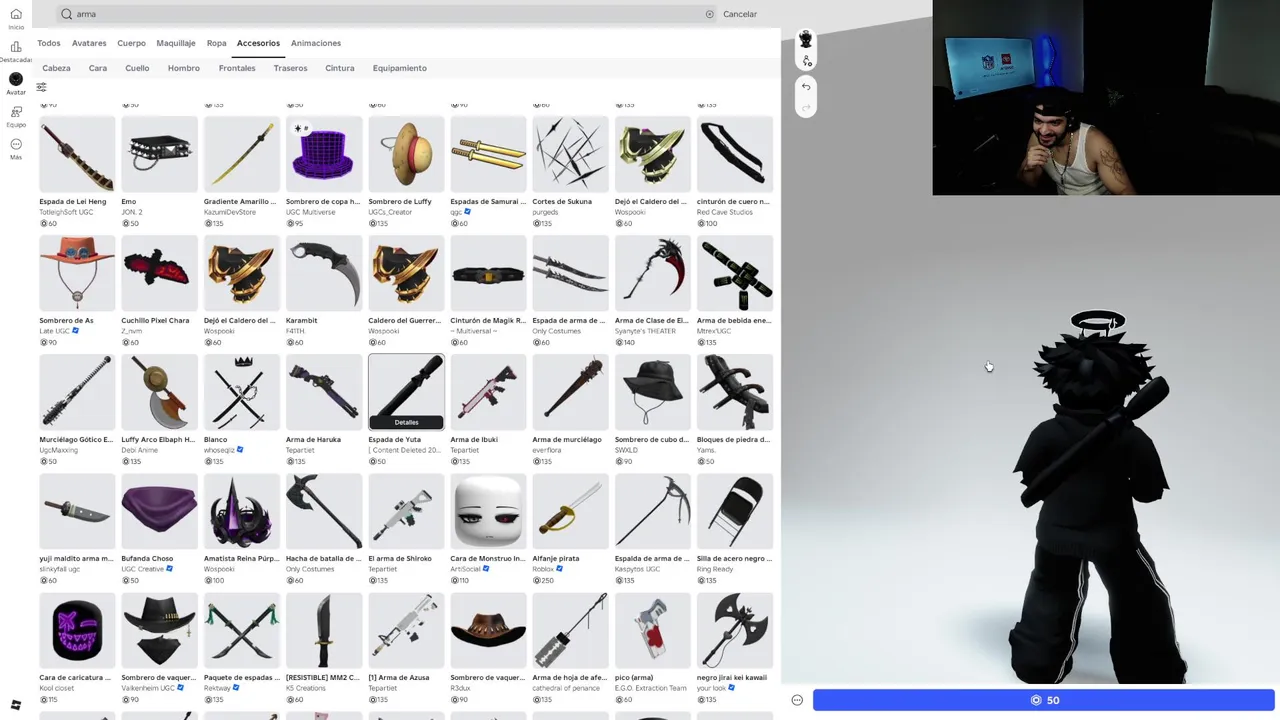Click the avatar portrait view icon

tap(806, 40)
